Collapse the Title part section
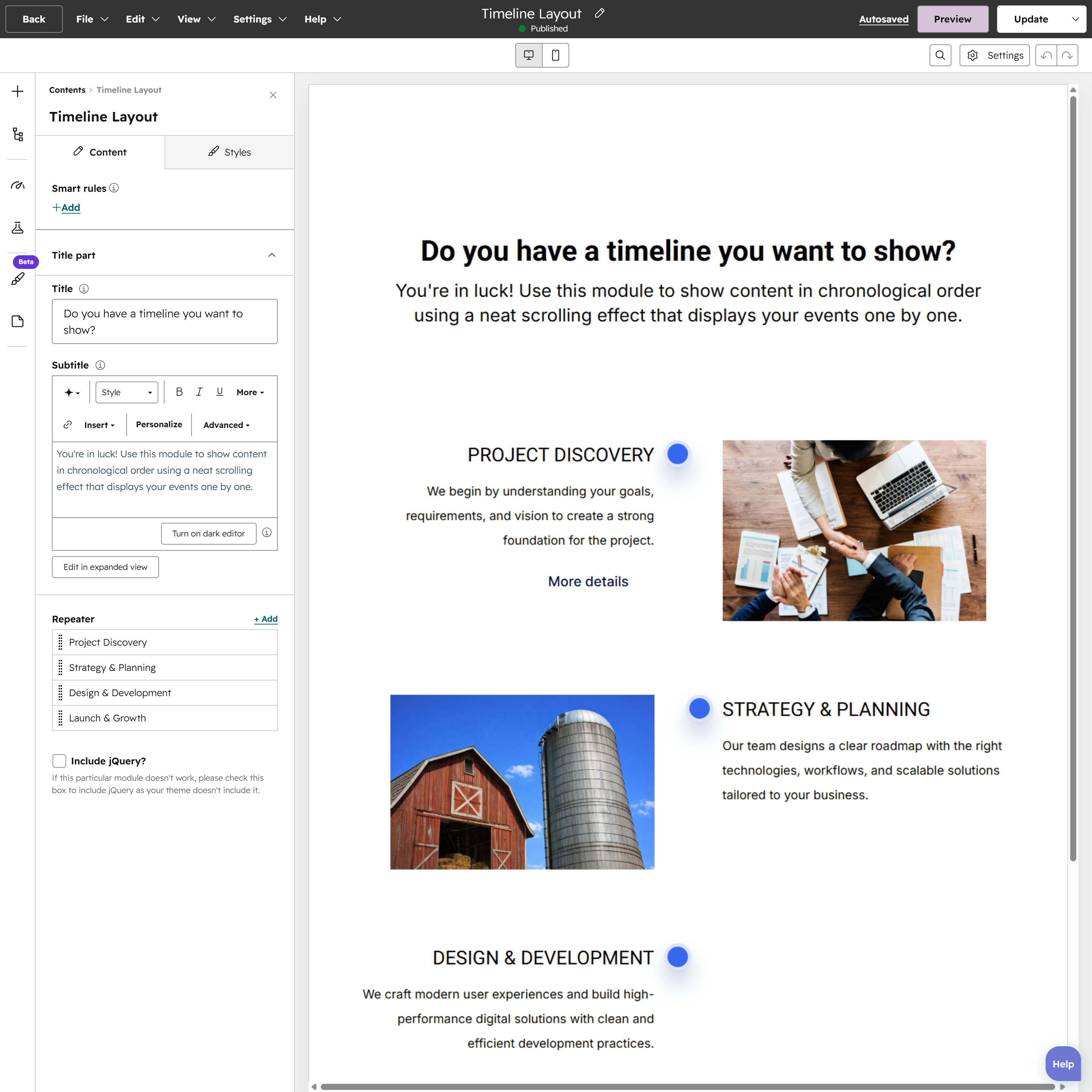1092x1092 pixels. [272, 255]
